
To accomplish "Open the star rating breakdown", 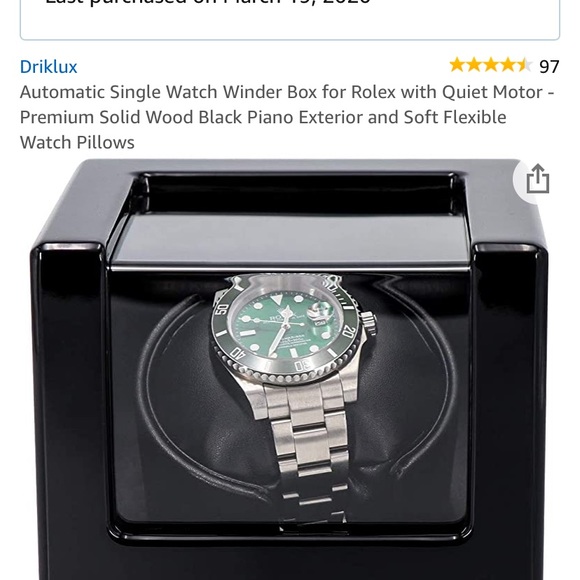I will pos(490,65).
